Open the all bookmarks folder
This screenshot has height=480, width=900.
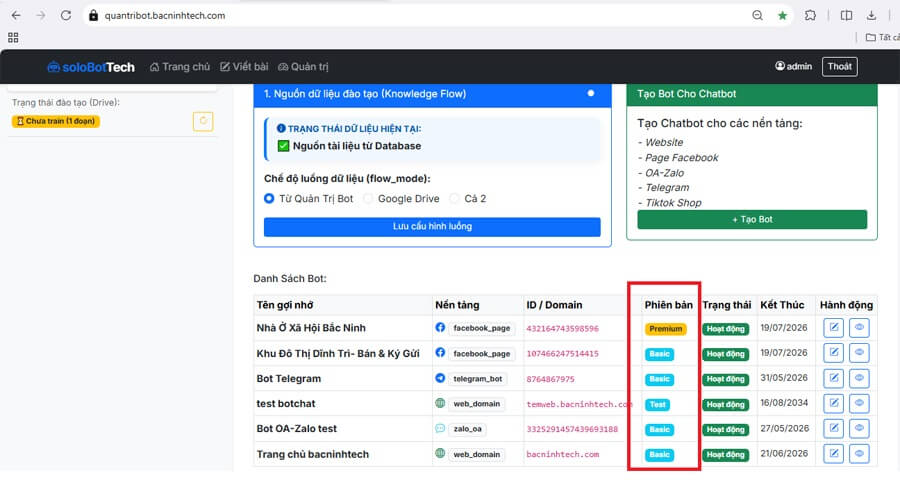(x=882, y=37)
